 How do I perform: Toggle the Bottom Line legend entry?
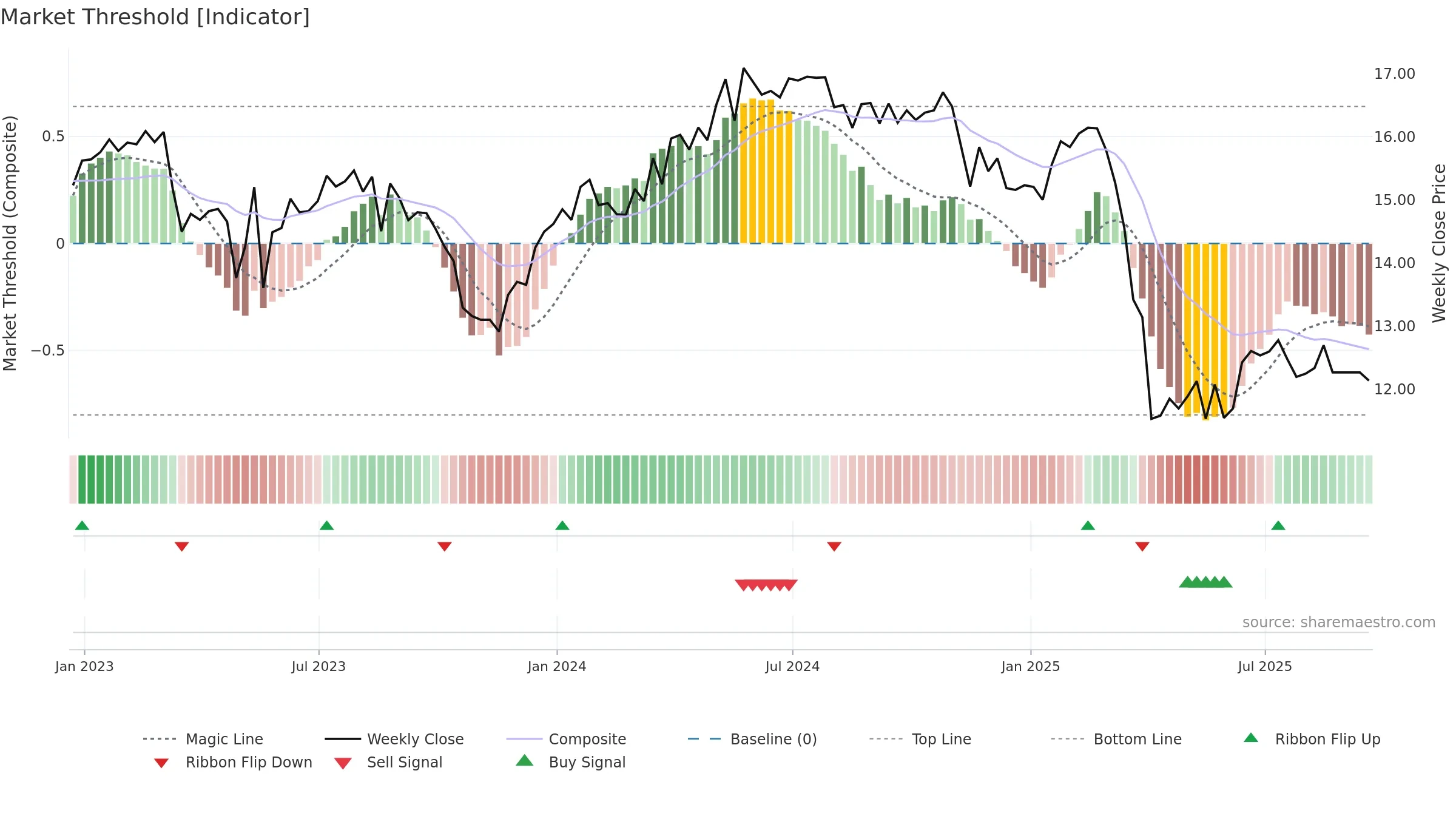(x=1116, y=739)
